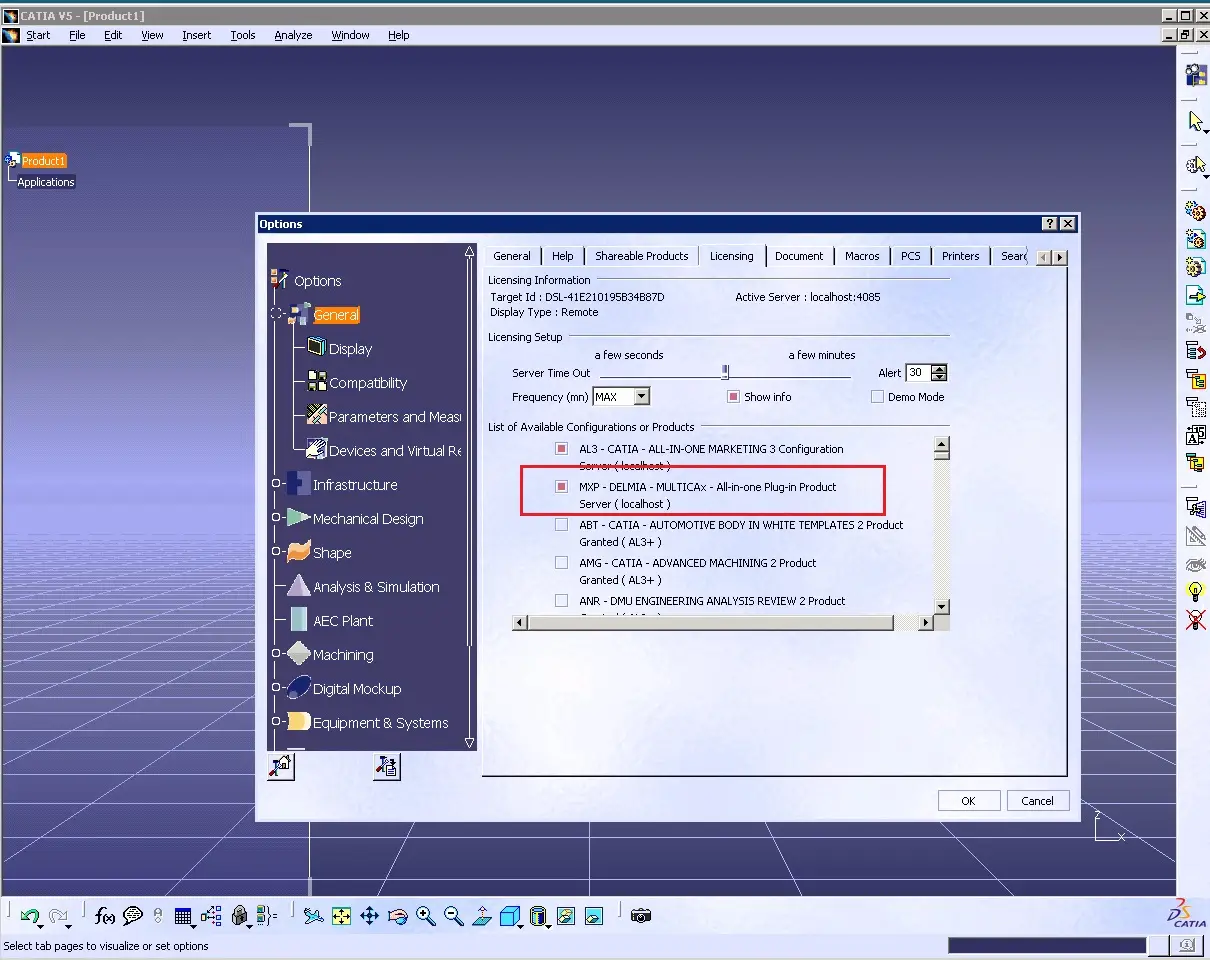The height and width of the screenshot is (960, 1210).
Task: Click the Capture camera icon
Action: tap(642, 916)
